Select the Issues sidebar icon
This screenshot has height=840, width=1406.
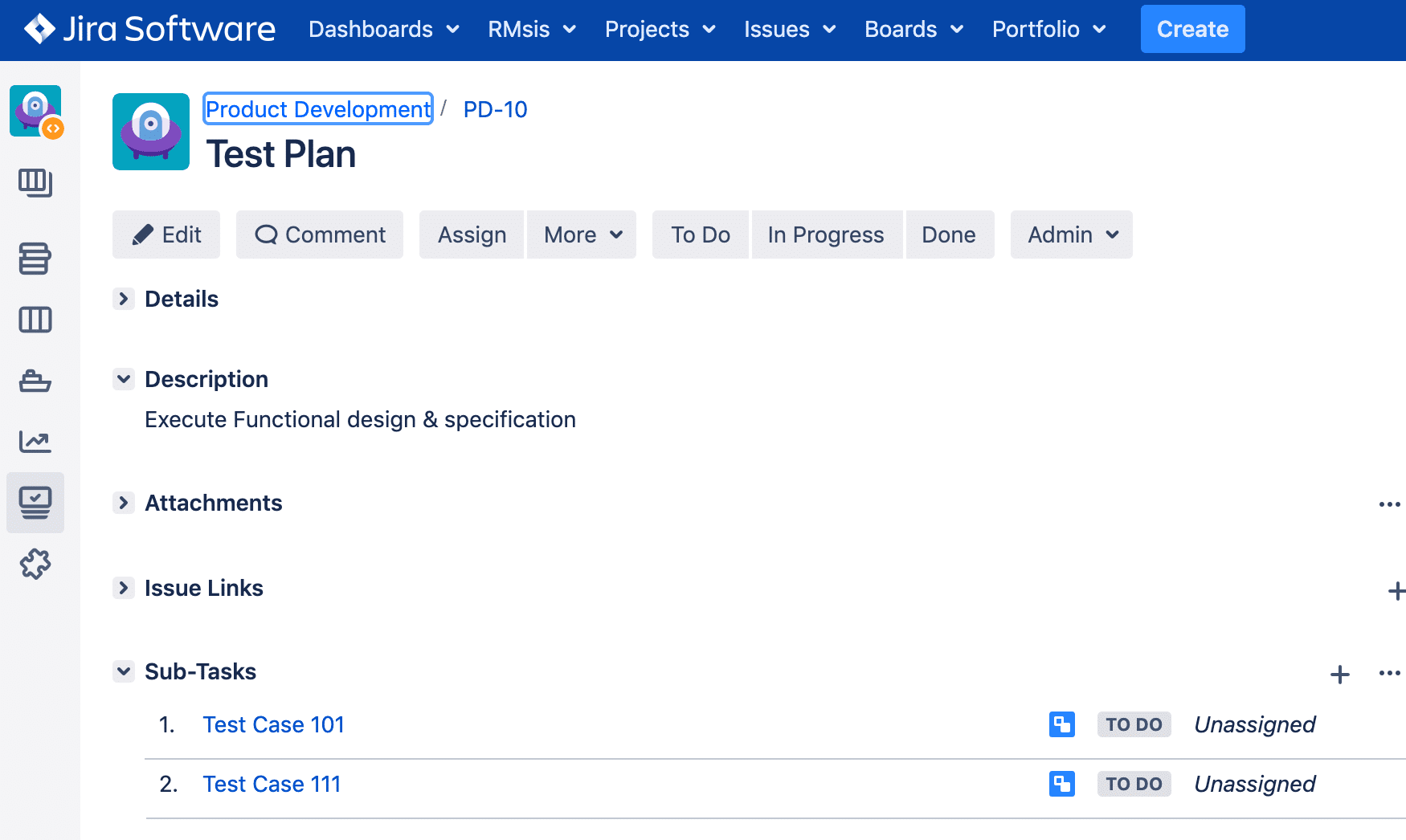click(x=35, y=503)
